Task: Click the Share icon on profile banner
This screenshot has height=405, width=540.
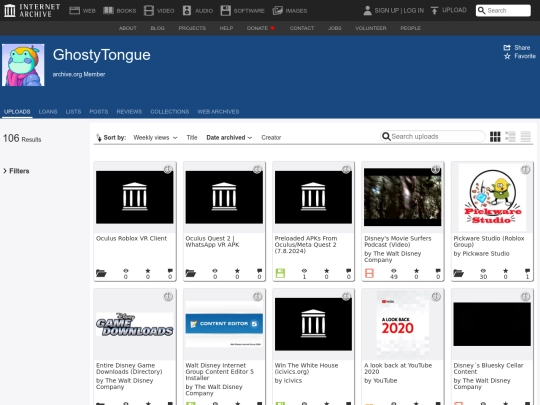Action: point(507,48)
